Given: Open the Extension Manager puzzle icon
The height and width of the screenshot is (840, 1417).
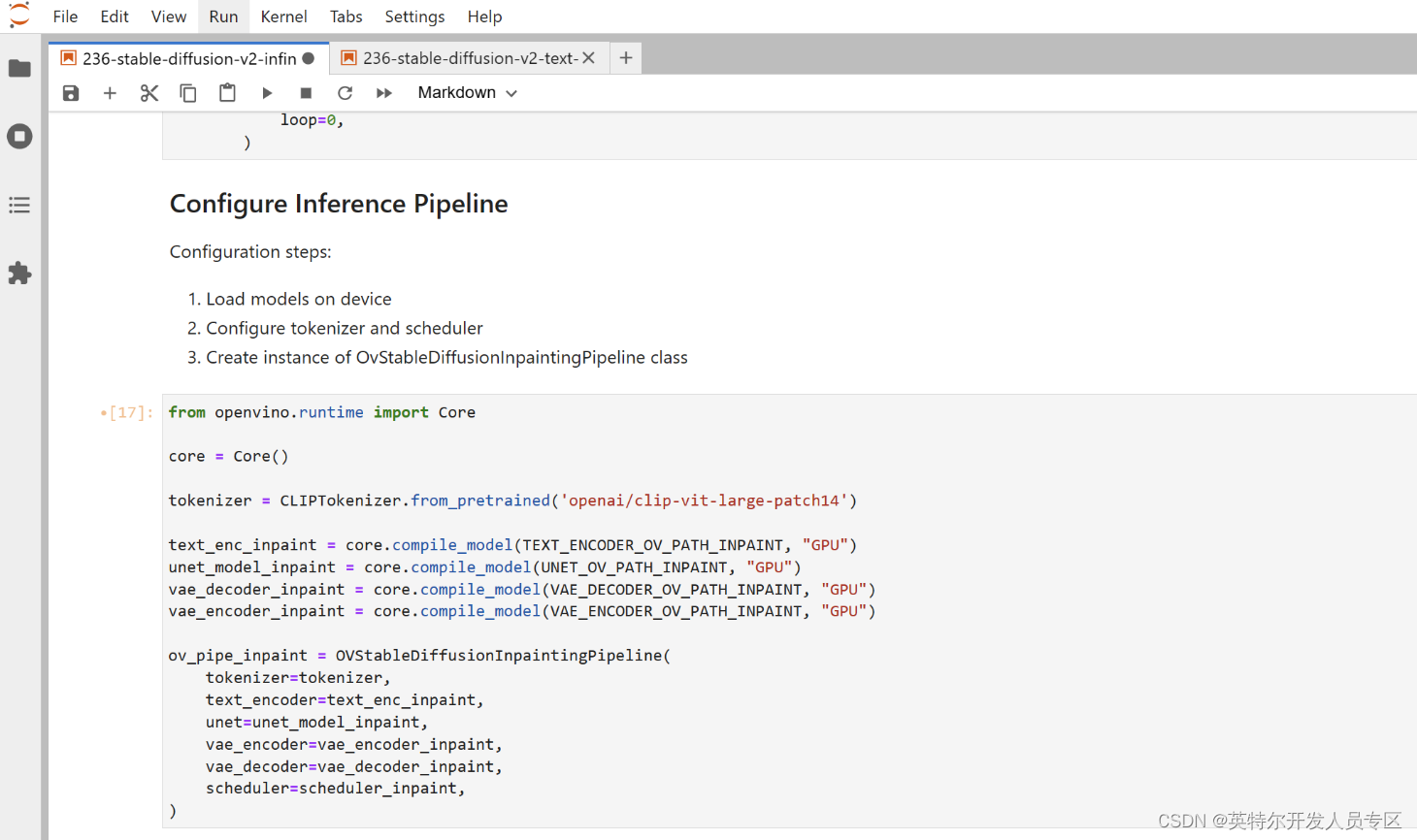Looking at the screenshot, I should coord(19,274).
